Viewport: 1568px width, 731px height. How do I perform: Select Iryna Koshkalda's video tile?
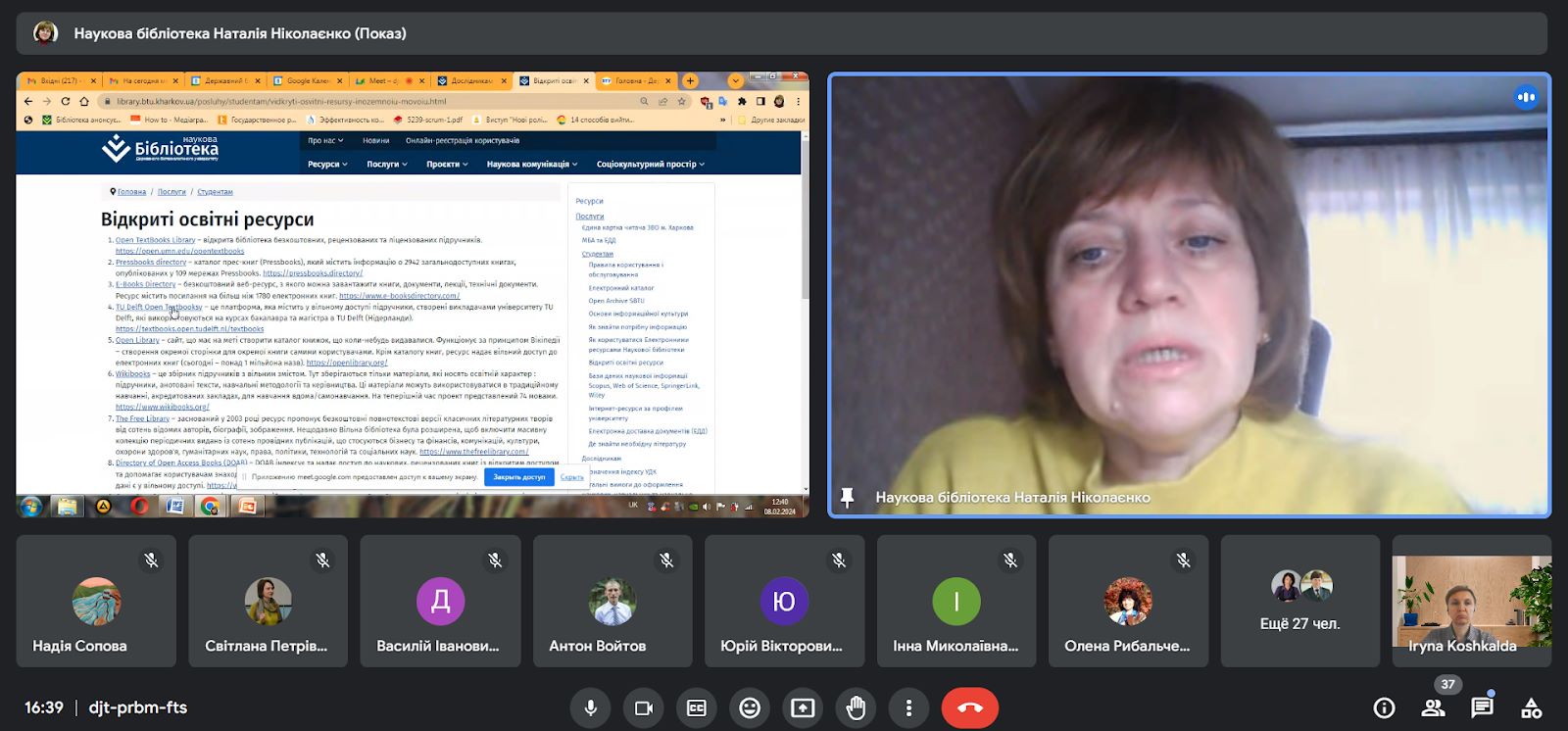pos(1472,601)
